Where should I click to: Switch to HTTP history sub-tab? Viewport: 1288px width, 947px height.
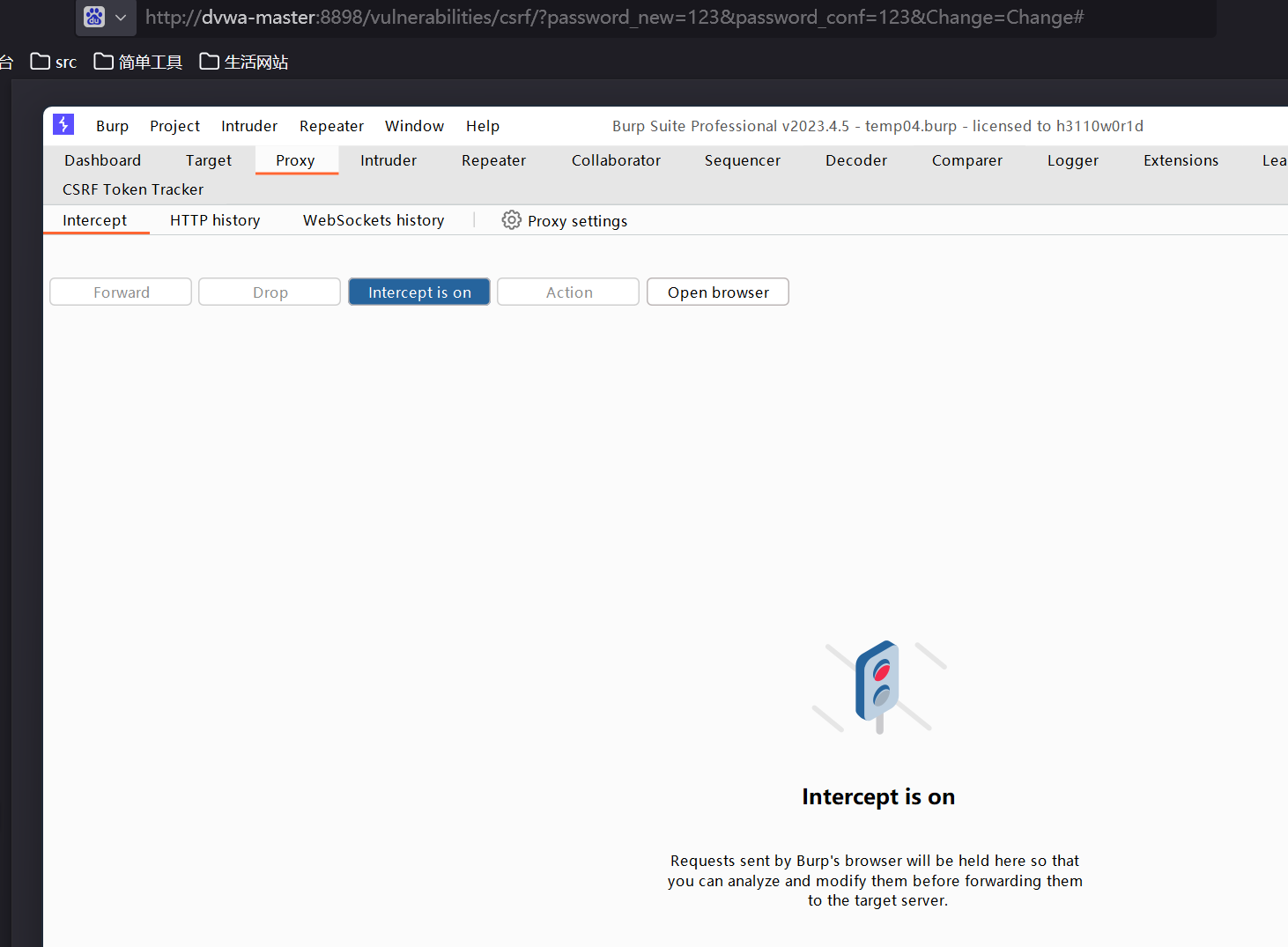click(x=215, y=220)
